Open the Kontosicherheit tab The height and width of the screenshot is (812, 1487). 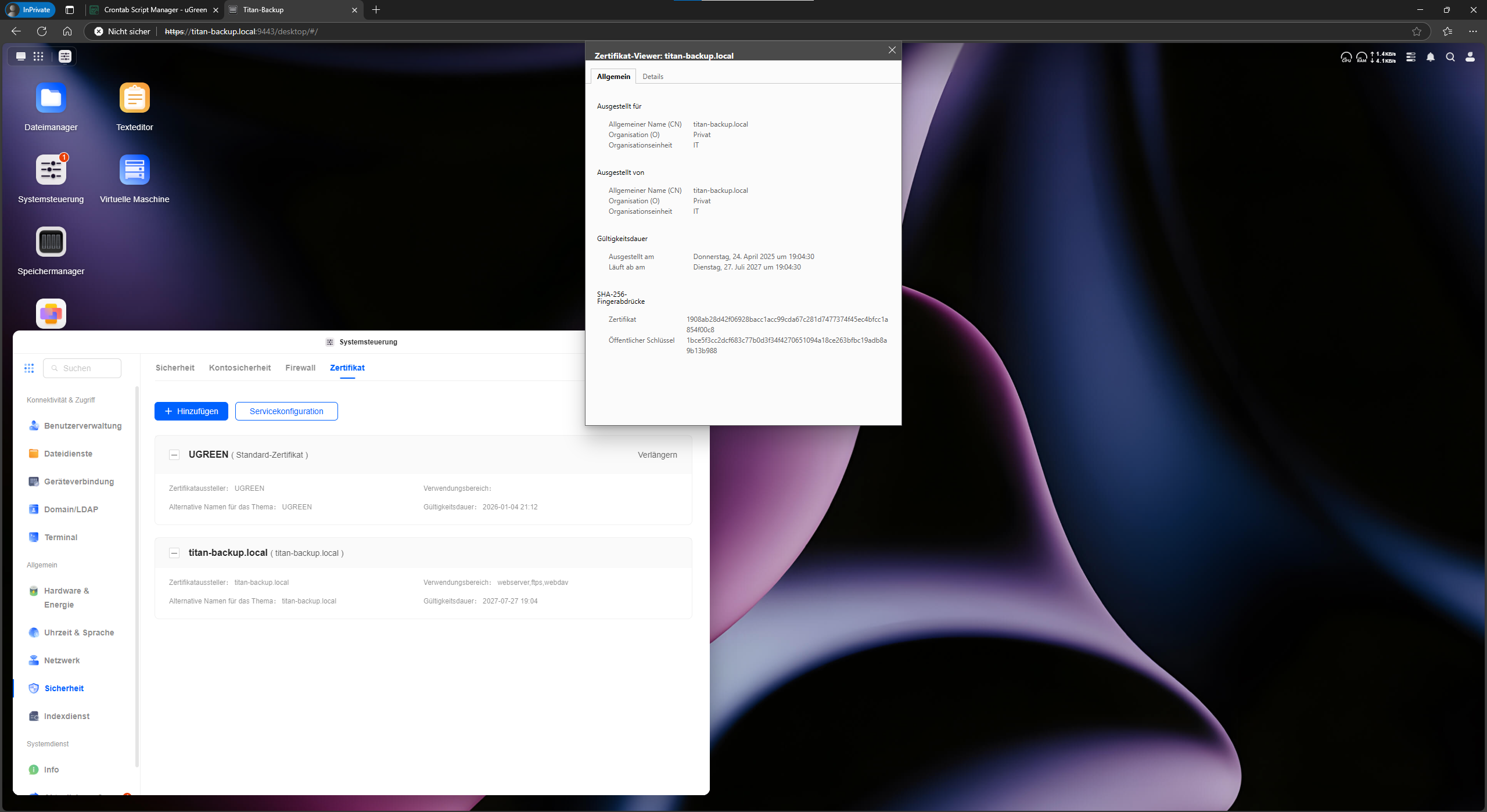tap(240, 368)
